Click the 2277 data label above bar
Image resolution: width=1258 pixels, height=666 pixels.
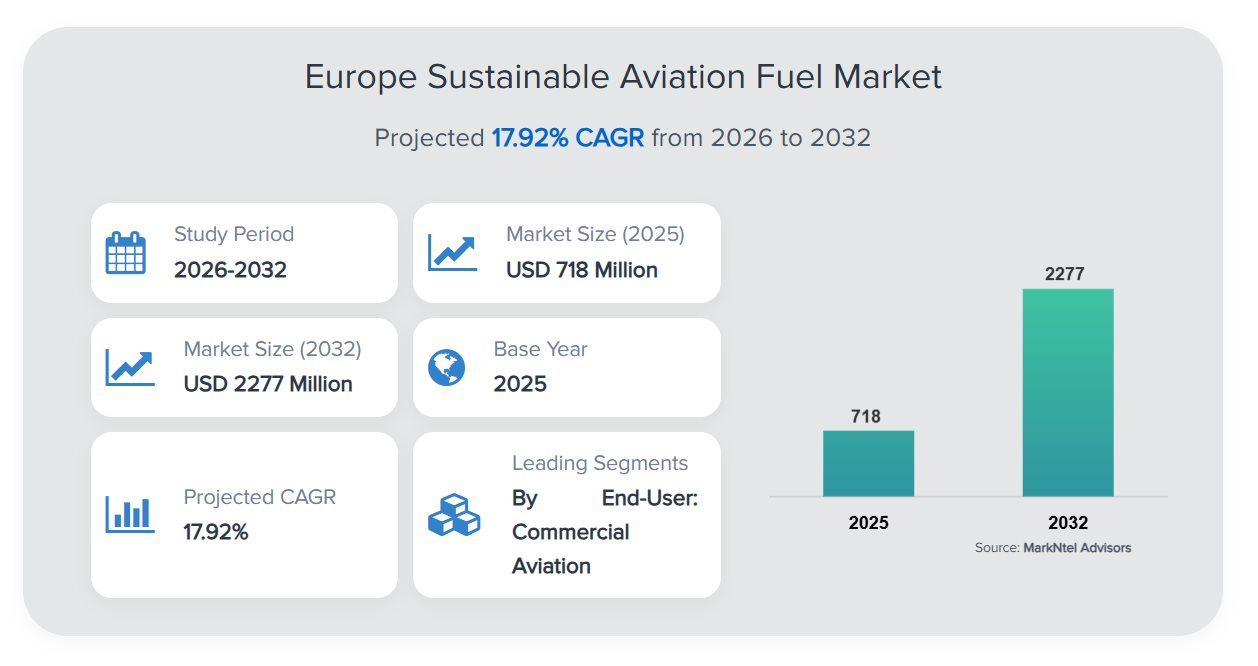[1065, 274]
